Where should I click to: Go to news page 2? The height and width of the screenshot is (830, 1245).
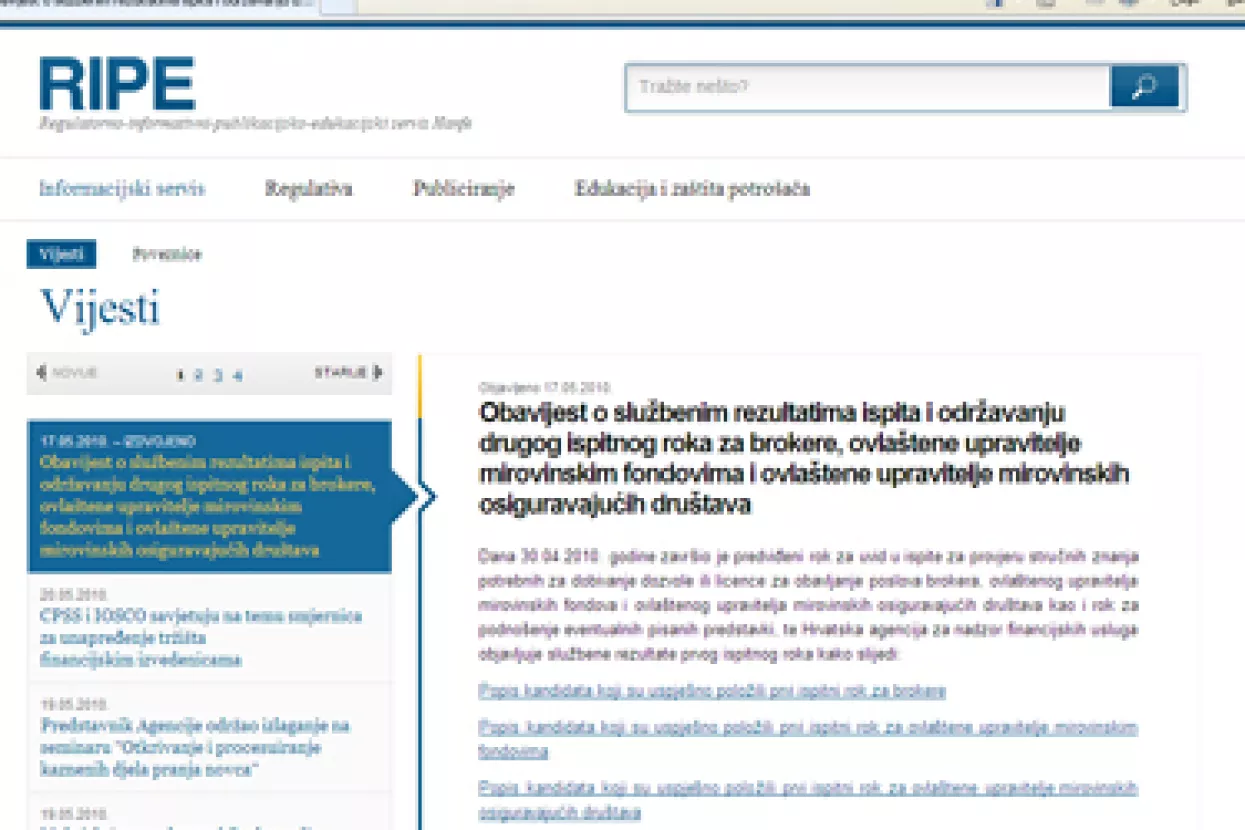(x=198, y=375)
